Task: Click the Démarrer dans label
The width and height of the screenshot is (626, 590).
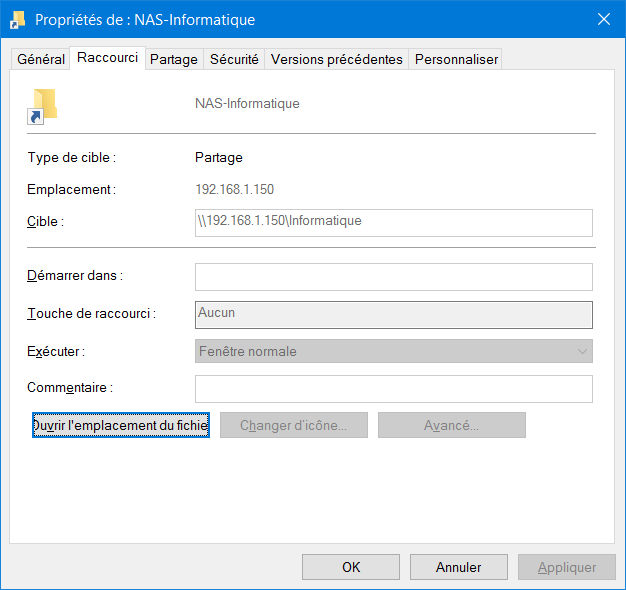Action: (x=75, y=275)
